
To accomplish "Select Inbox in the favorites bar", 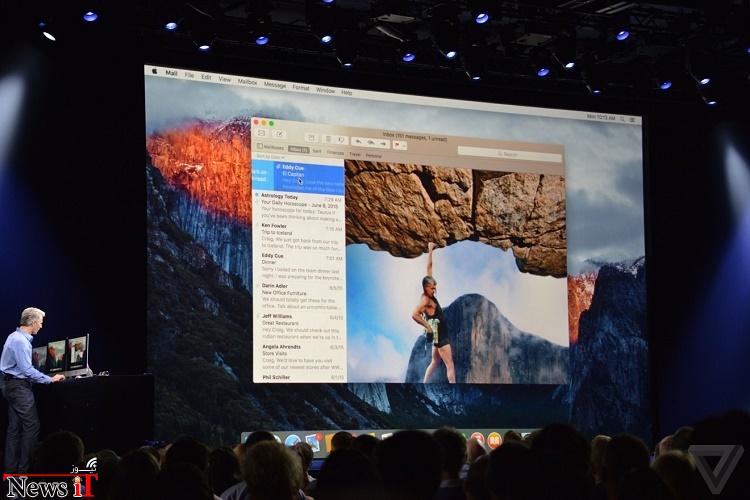I will pyautogui.click(x=299, y=149).
